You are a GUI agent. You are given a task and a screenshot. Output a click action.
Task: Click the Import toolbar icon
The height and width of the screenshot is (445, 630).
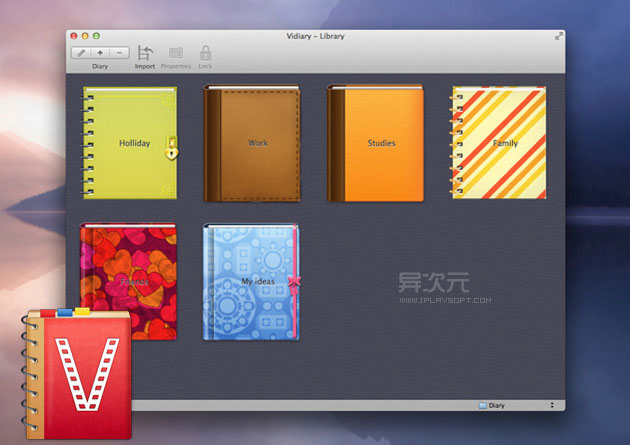[x=146, y=56]
